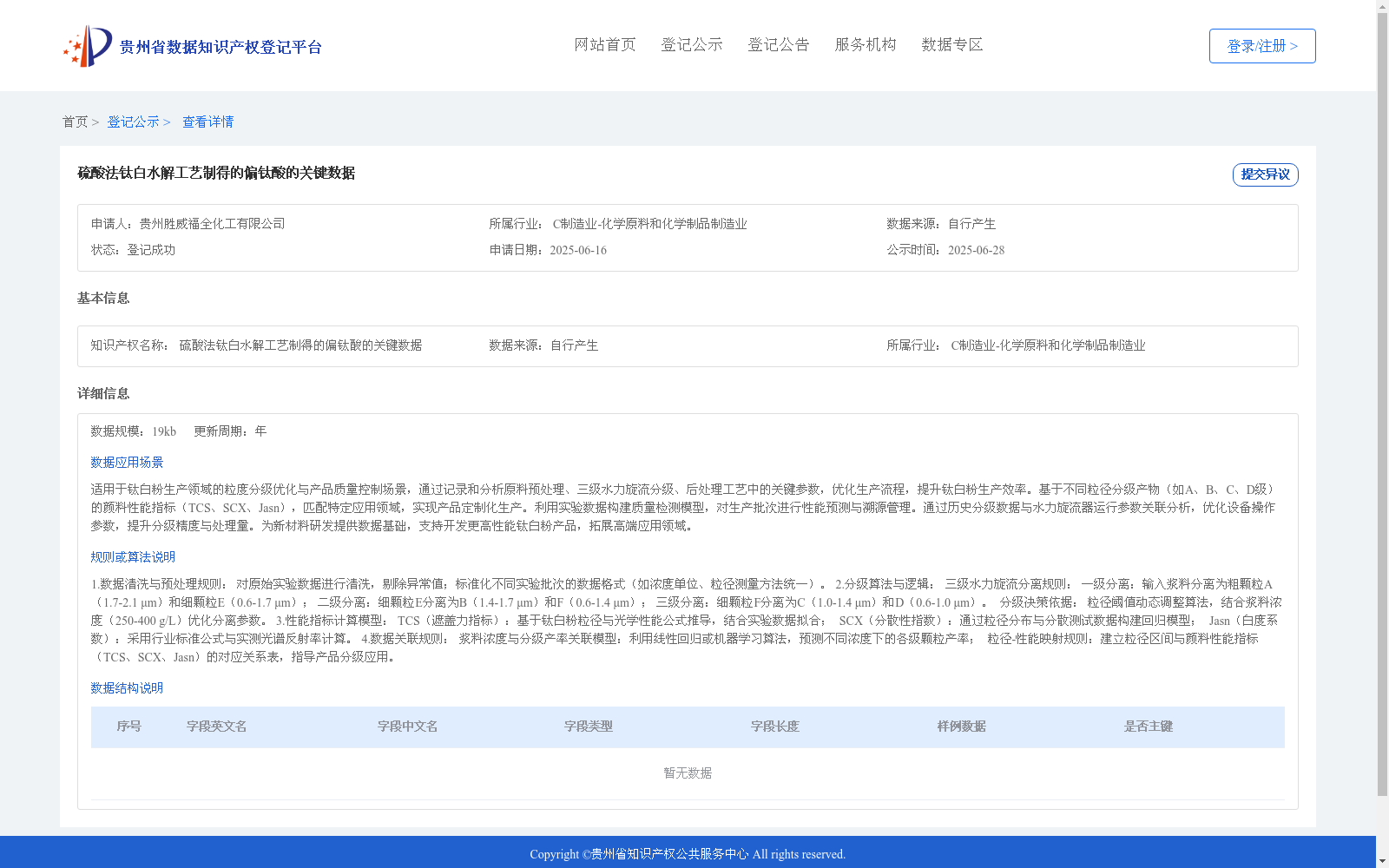Click the scrollbar up arrow
1389x868 pixels.
coord(1382,6)
